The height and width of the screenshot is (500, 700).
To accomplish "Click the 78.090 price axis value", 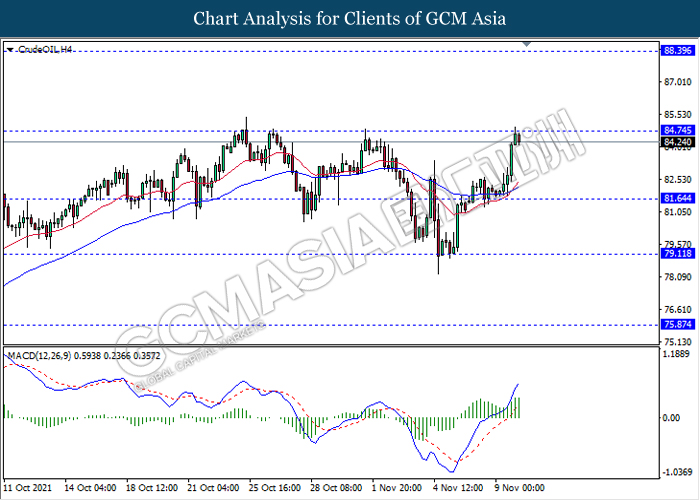I will point(678,277).
